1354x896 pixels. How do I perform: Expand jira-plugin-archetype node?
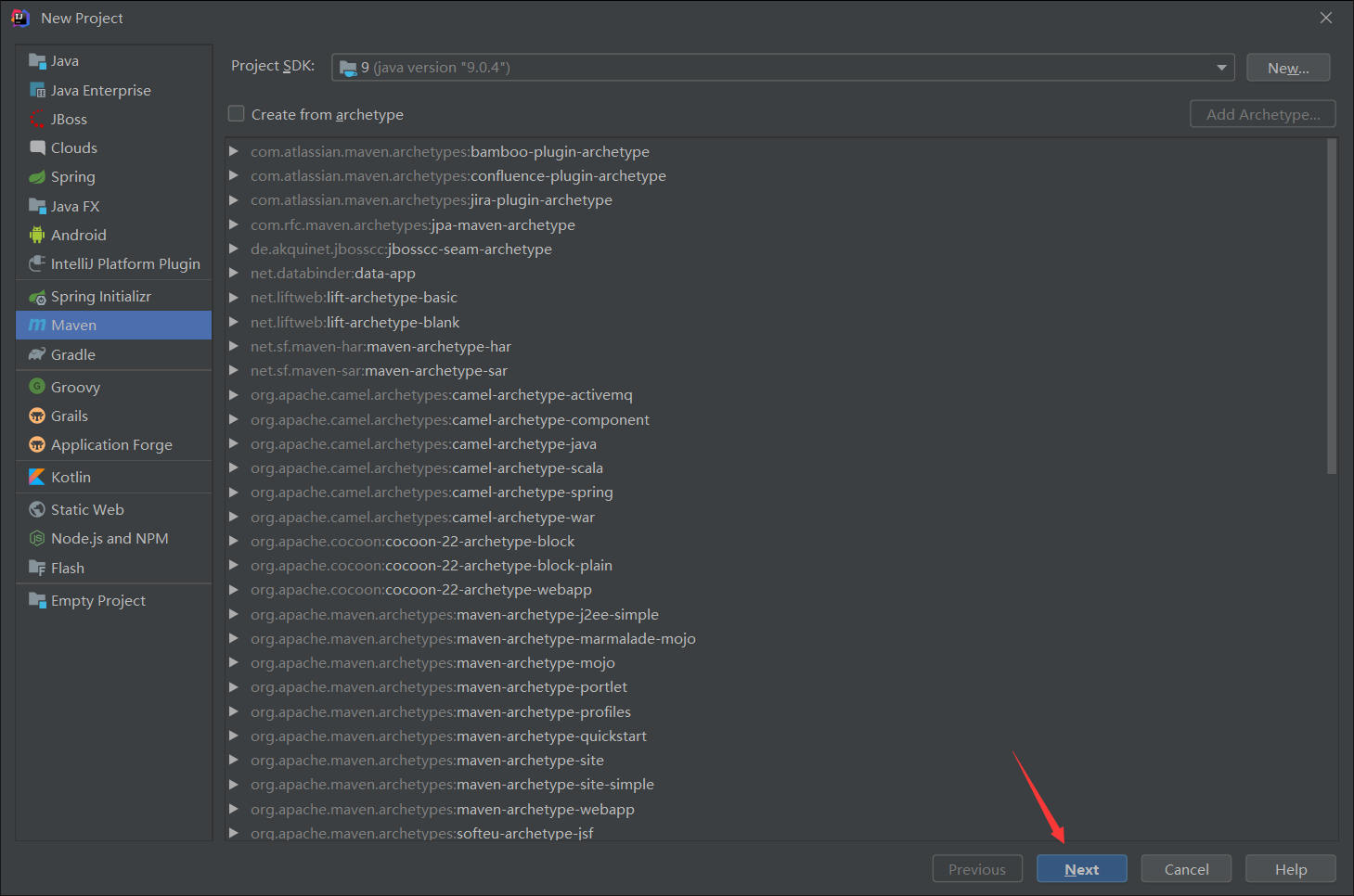coord(234,199)
